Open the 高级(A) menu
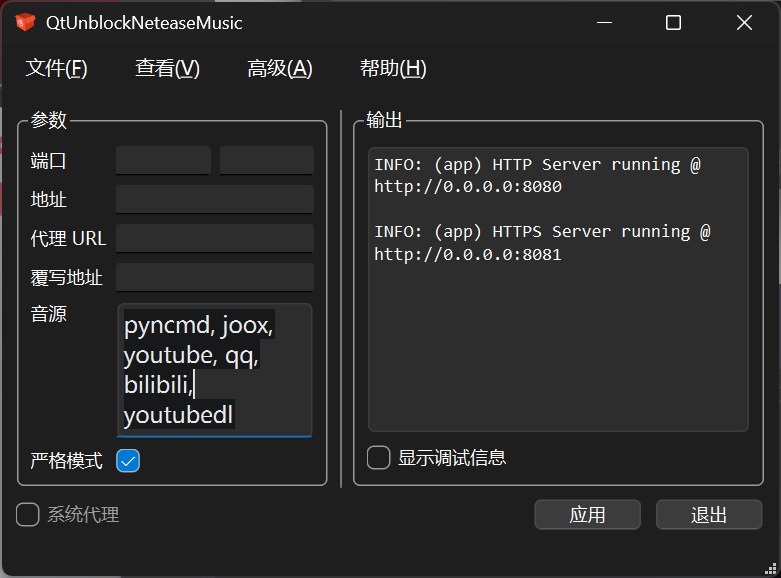Viewport: 781px width, 578px height. pyautogui.click(x=280, y=68)
